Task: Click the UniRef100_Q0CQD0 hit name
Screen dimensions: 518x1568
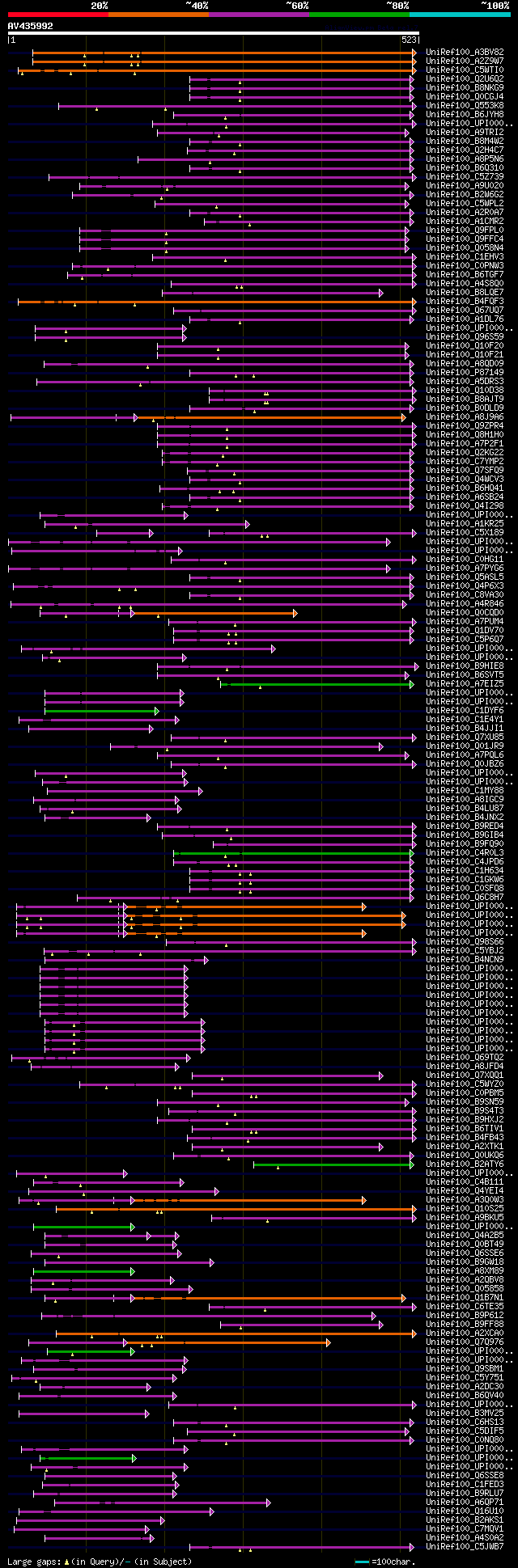Action: tap(465, 612)
